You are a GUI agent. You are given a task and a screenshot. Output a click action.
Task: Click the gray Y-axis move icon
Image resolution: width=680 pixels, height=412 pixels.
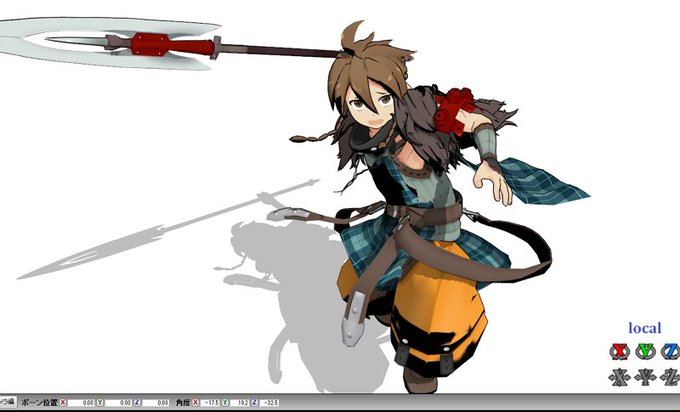click(x=645, y=377)
